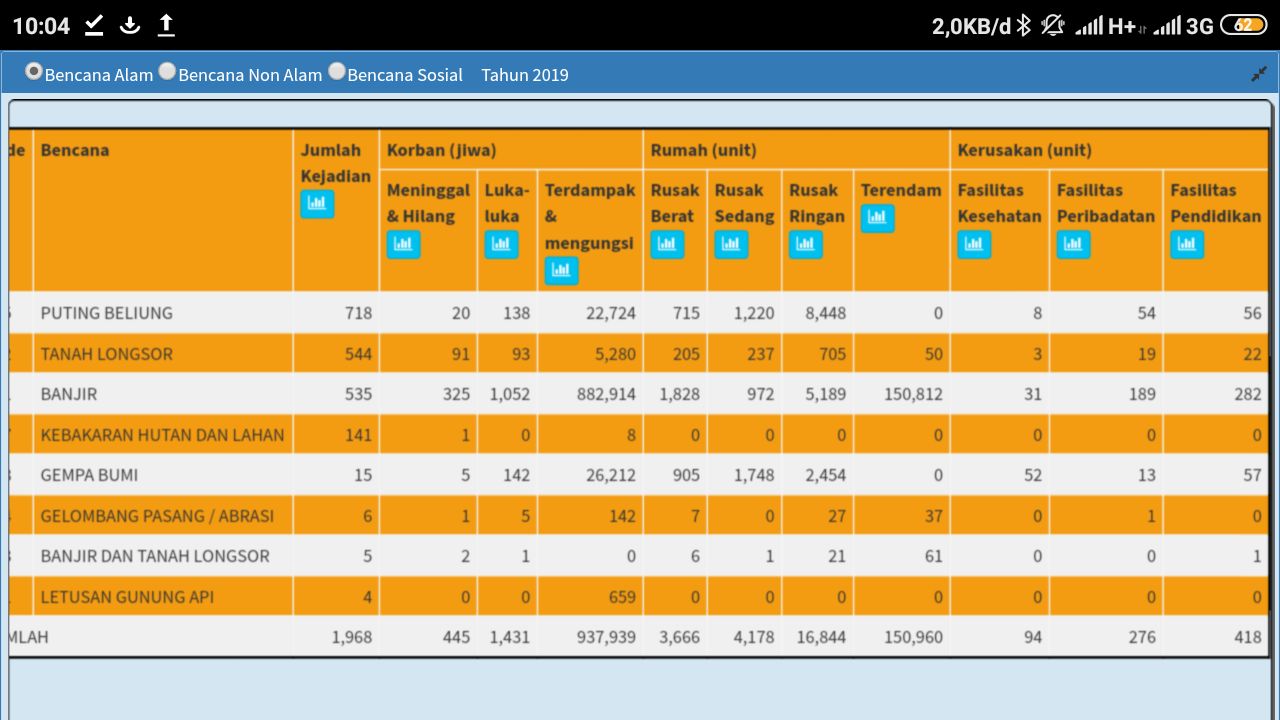Select Bencana Sosial radio button

point(337,72)
